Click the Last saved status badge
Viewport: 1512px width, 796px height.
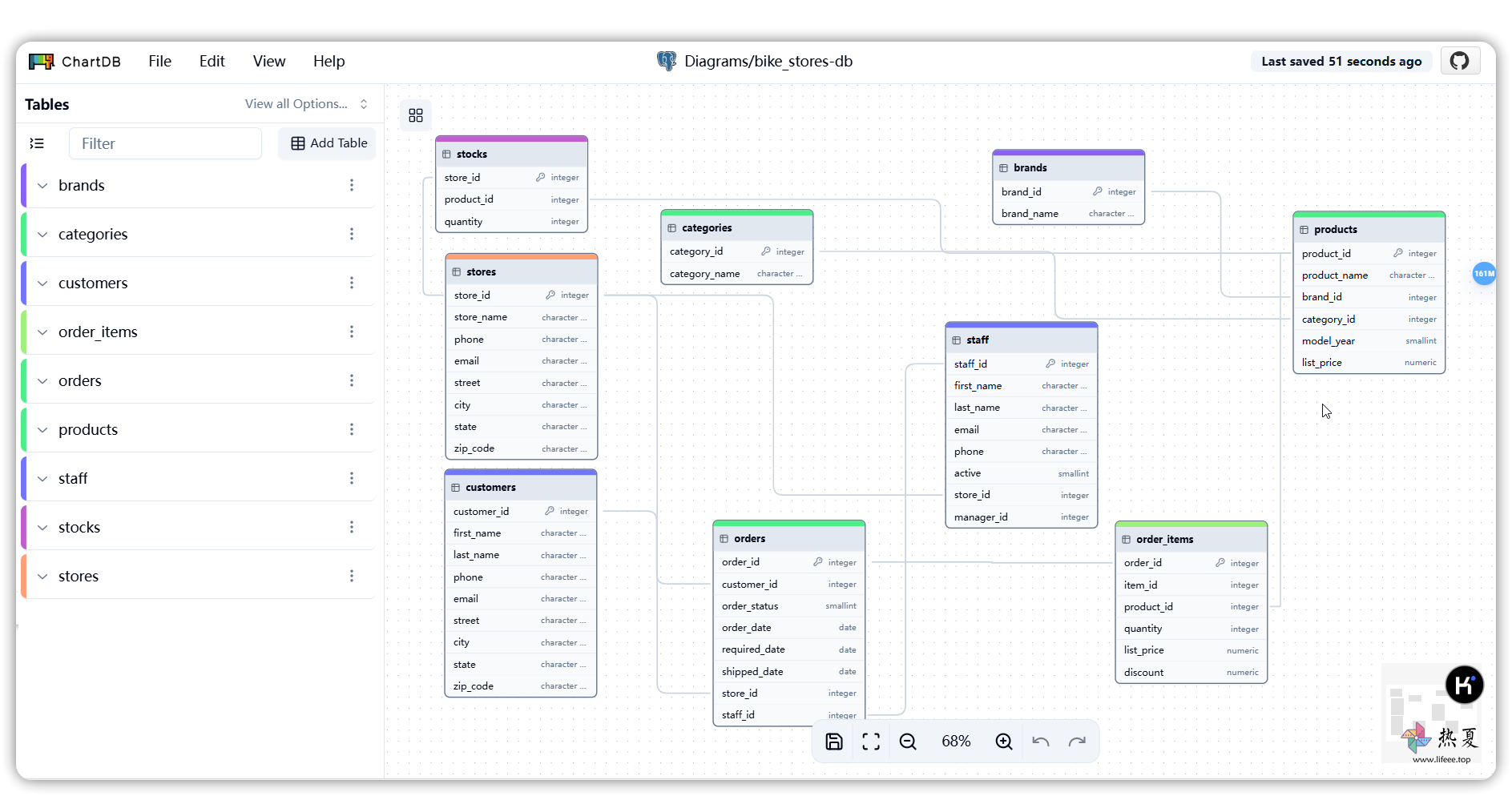(x=1341, y=62)
